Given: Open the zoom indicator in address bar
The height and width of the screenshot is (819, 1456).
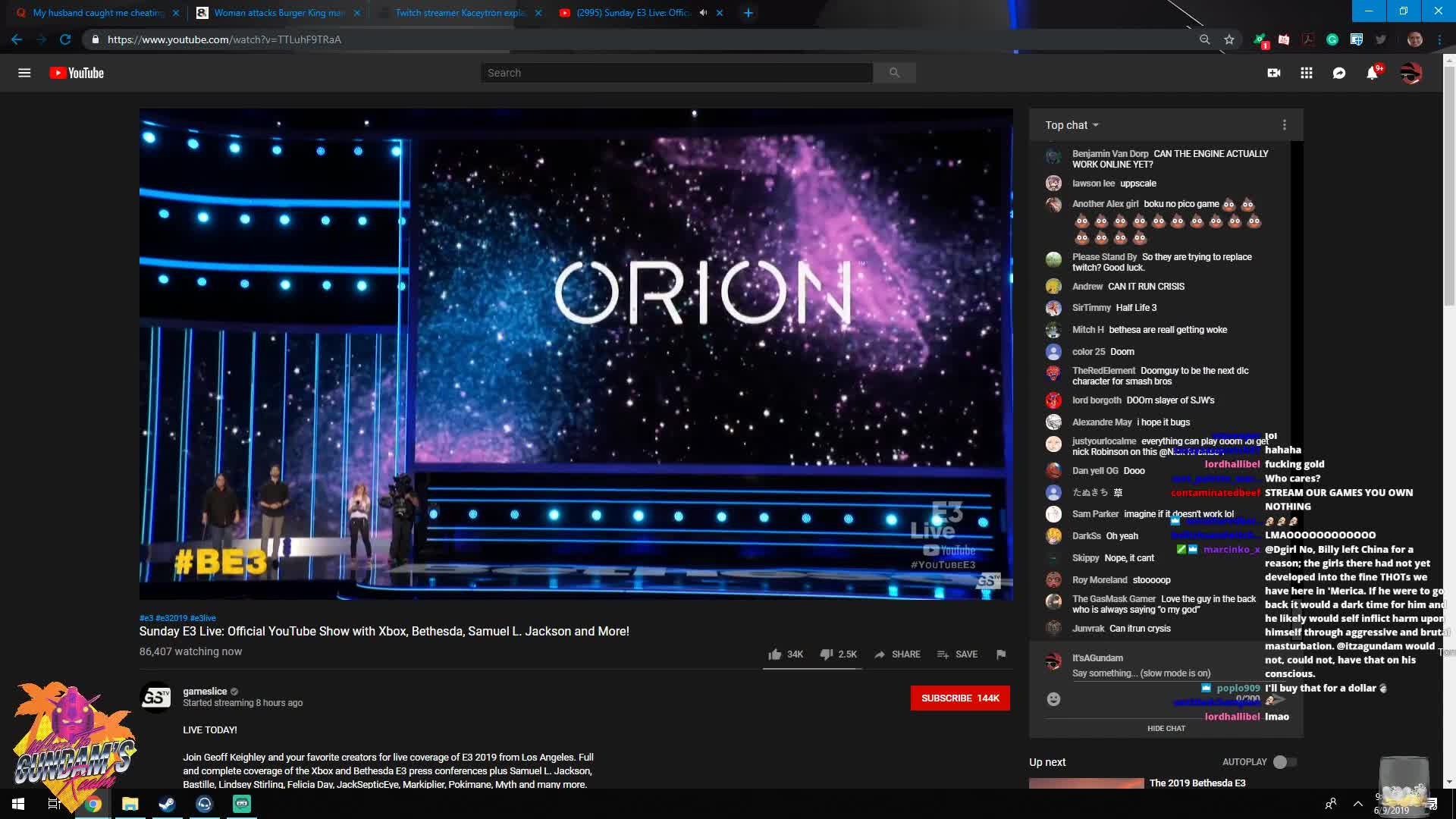Looking at the screenshot, I should (x=1204, y=39).
